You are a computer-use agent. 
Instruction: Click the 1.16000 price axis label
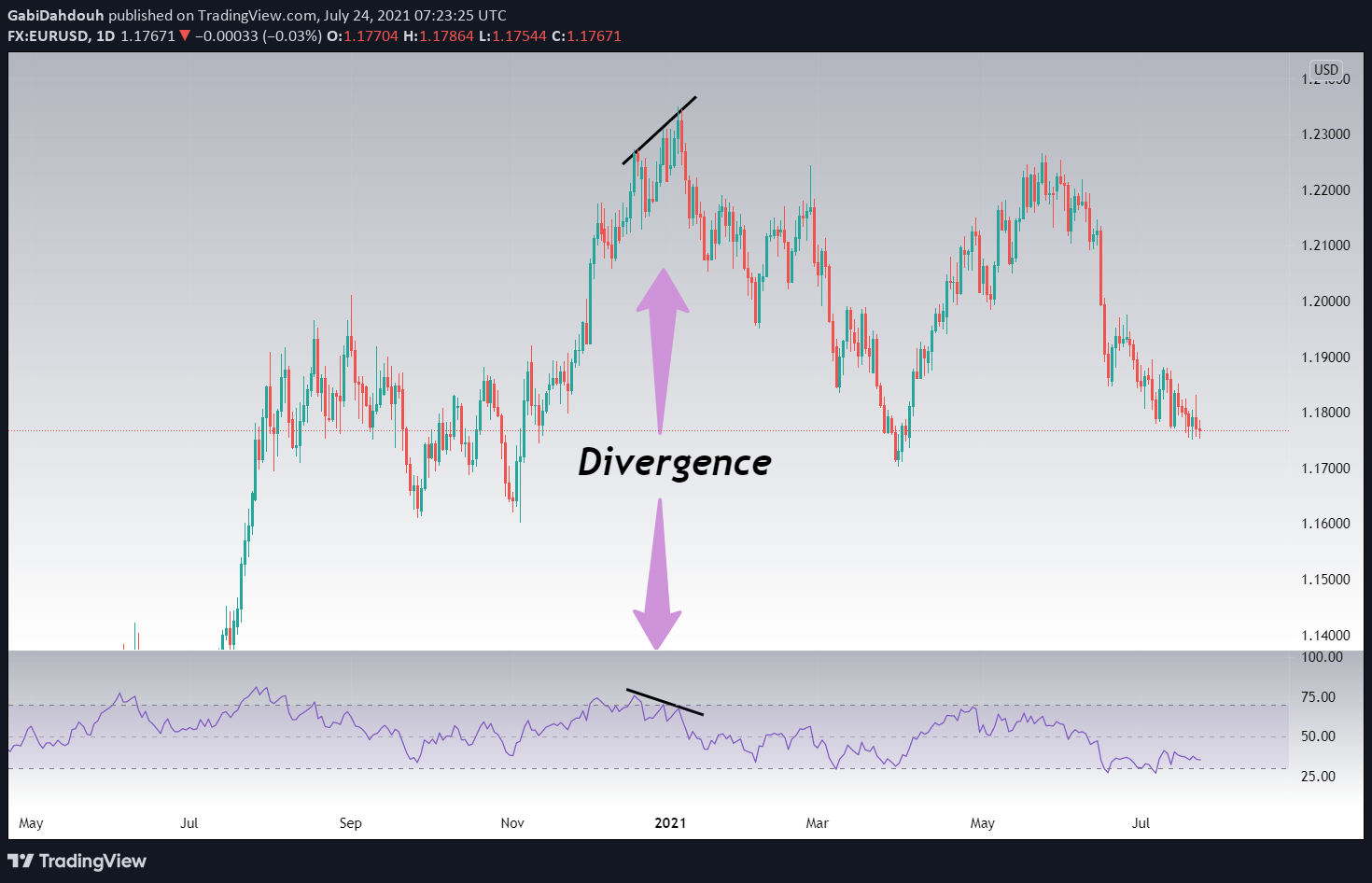[x=1325, y=524]
